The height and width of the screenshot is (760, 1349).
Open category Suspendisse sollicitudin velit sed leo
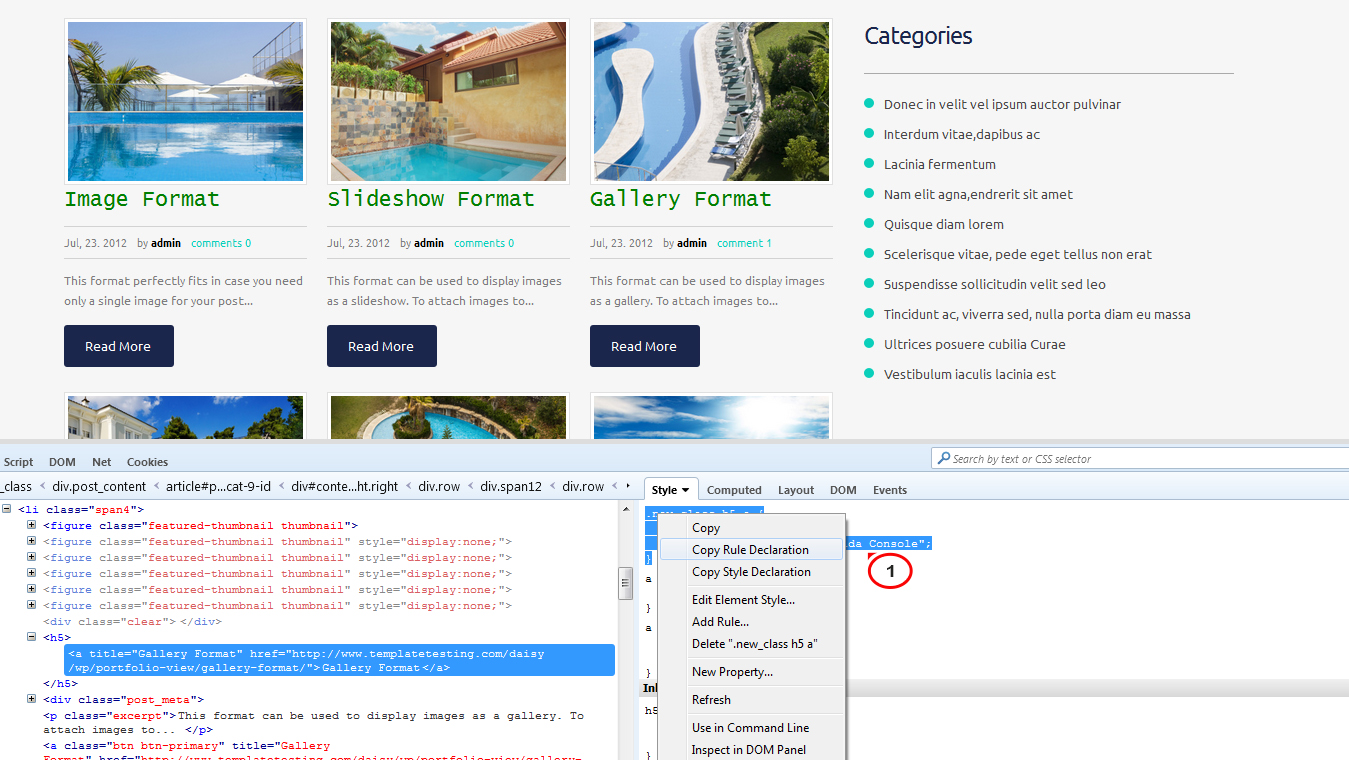(995, 284)
